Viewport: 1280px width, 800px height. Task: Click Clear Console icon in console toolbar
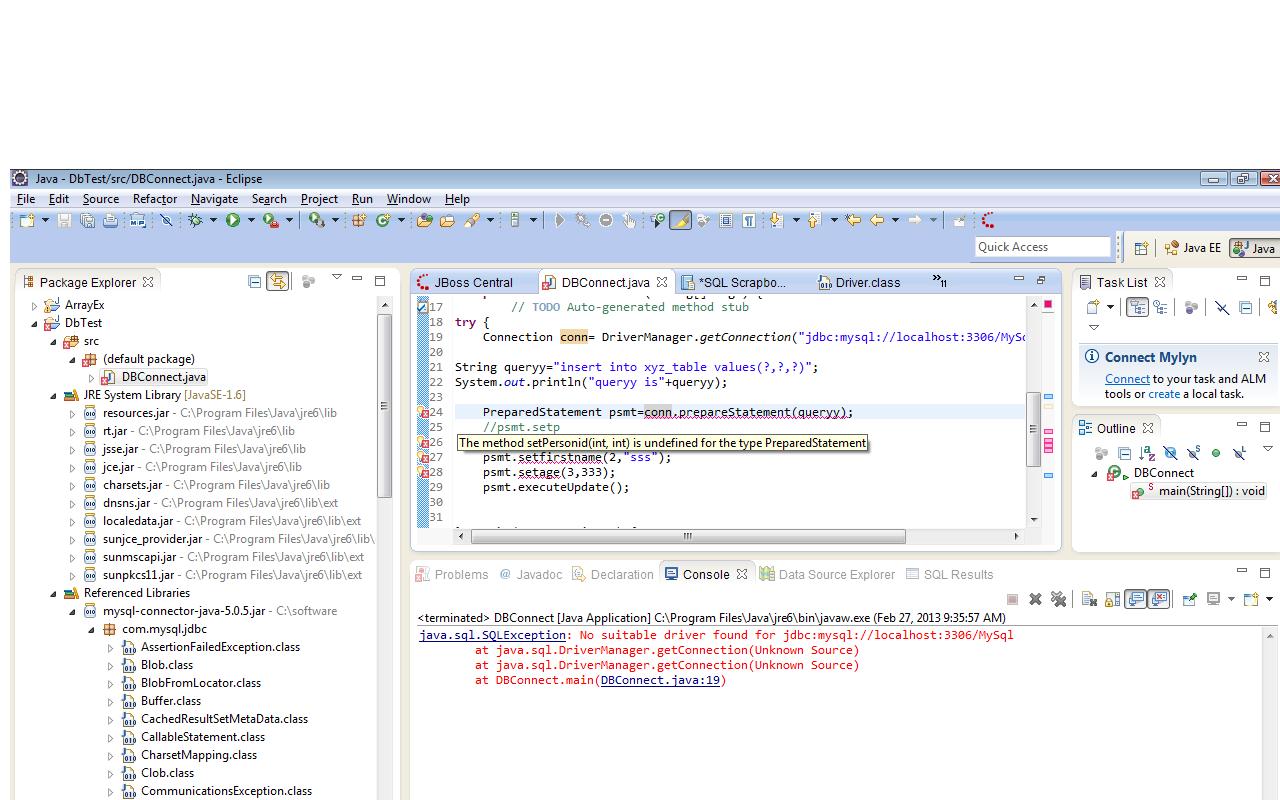(x=1089, y=599)
